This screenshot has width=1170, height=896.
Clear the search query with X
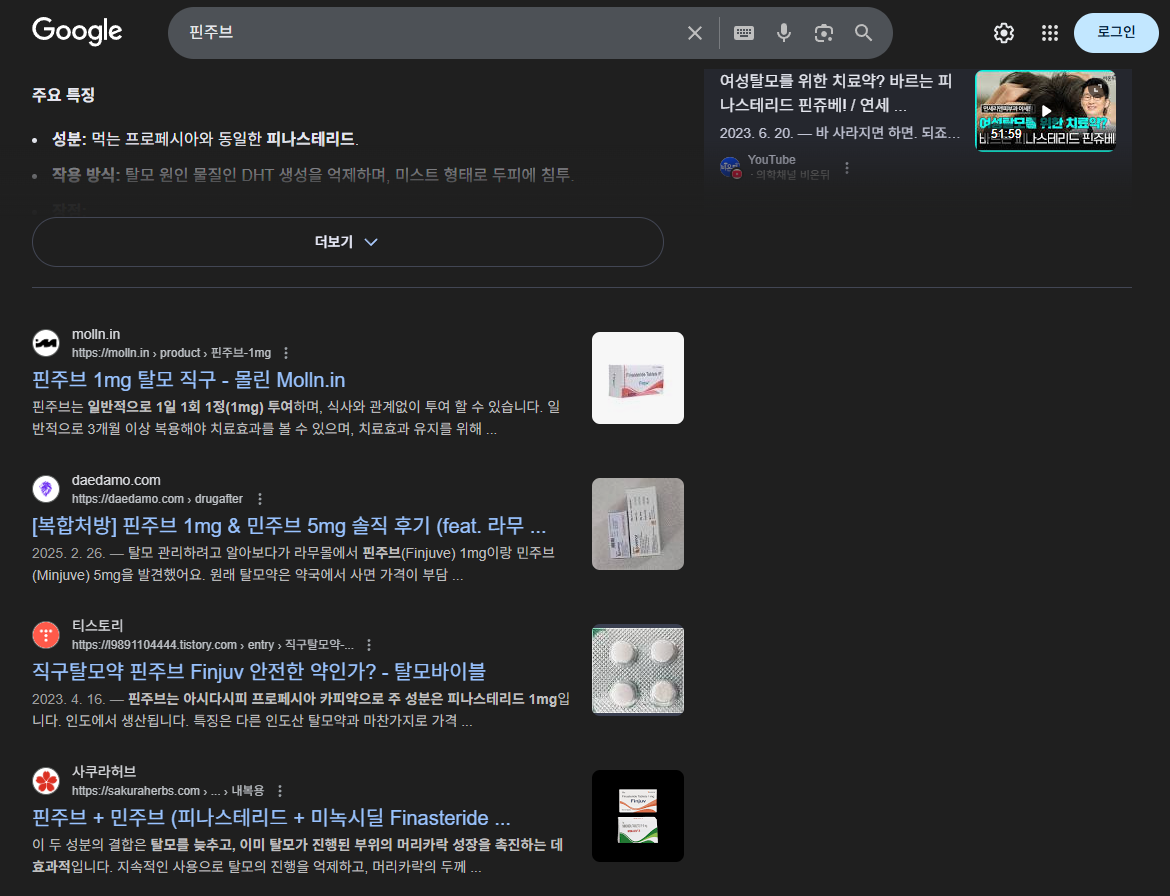pyautogui.click(x=695, y=33)
